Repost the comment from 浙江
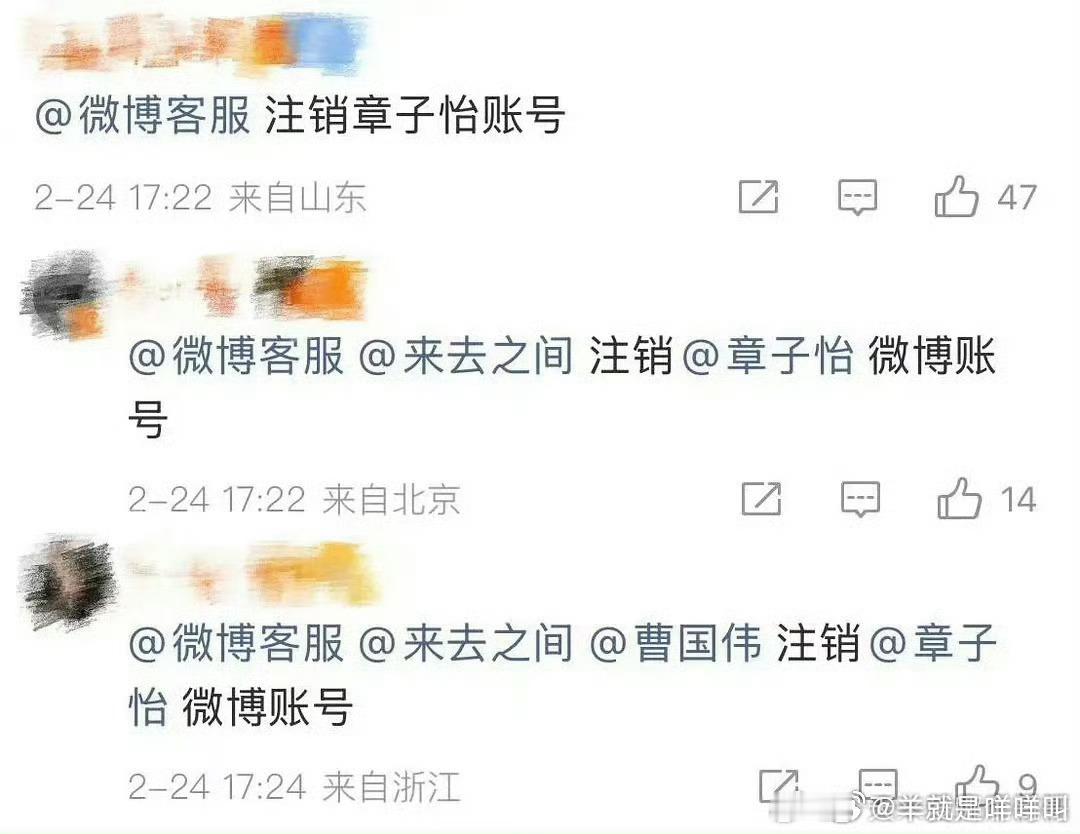The width and height of the screenshot is (1080, 834). tap(778, 786)
